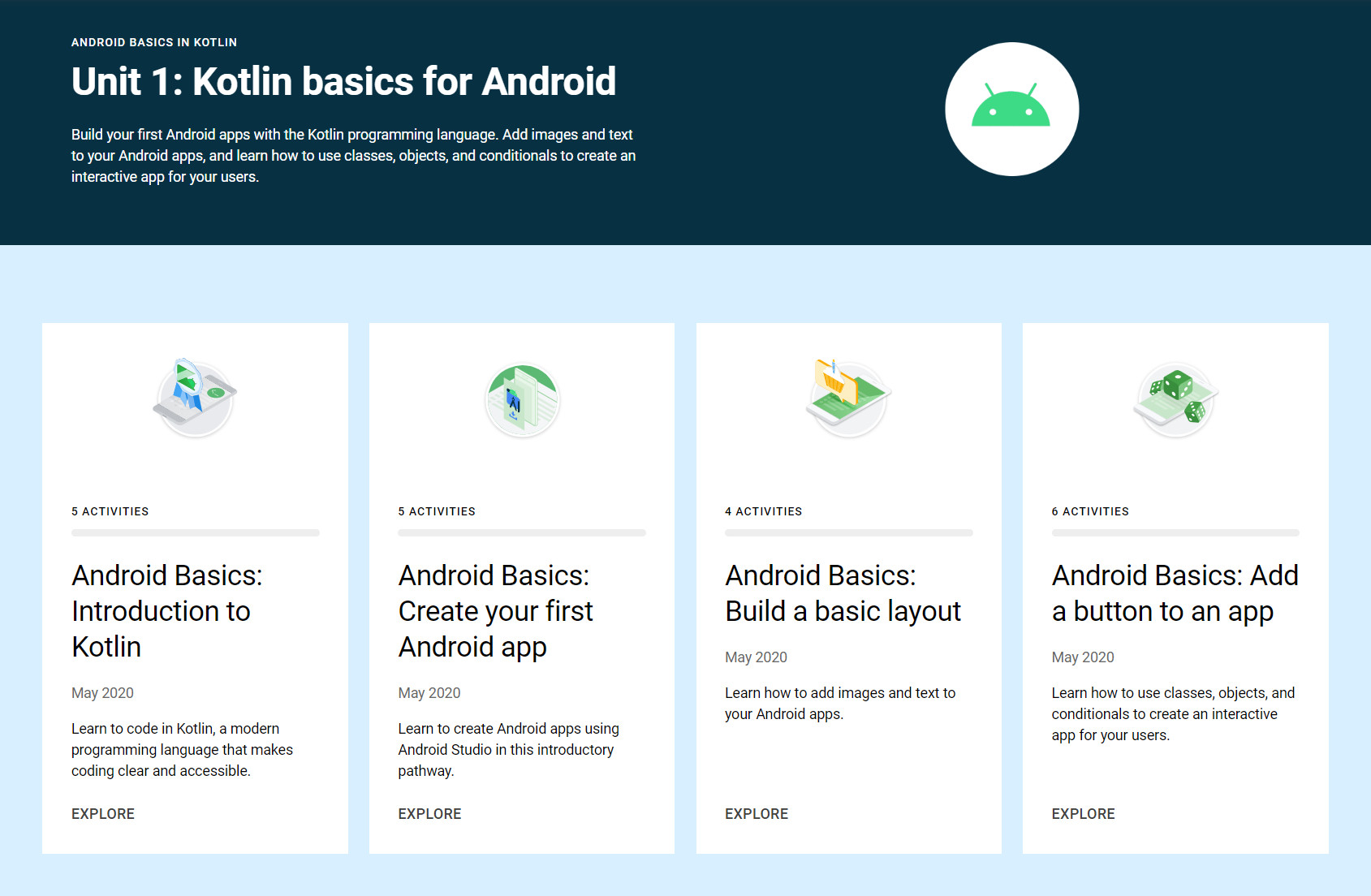Click 'Learn to code in Kotlin' description text

[x=182, y=750]
